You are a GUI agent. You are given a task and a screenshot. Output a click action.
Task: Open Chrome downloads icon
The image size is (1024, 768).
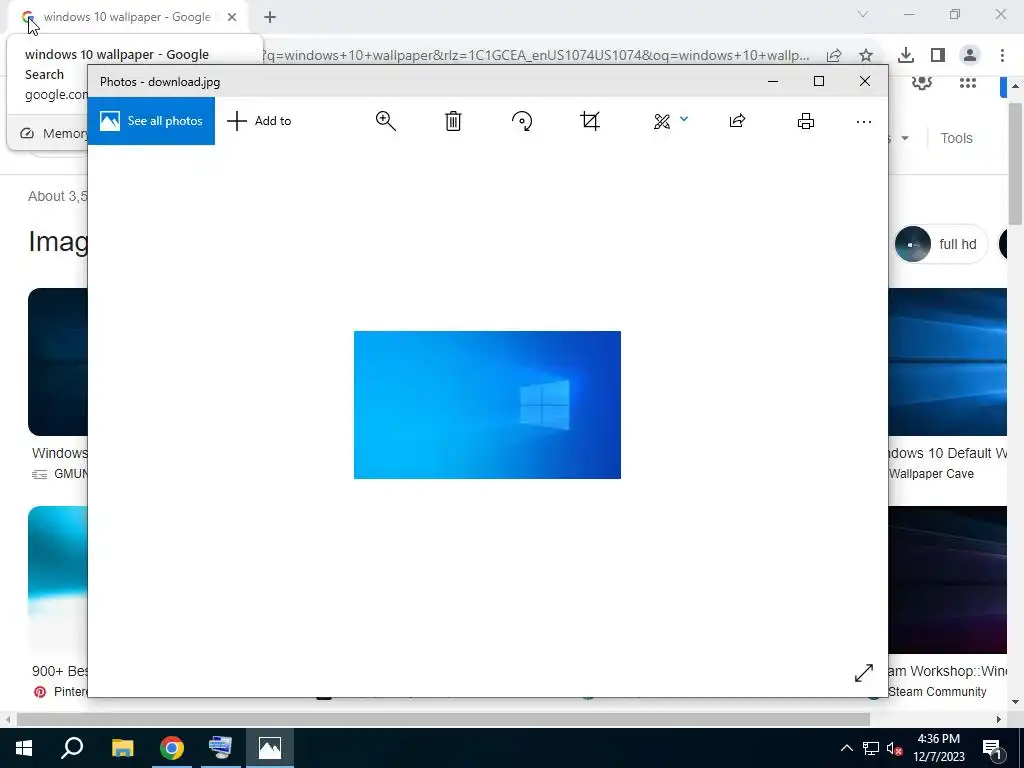pos(906,56)
